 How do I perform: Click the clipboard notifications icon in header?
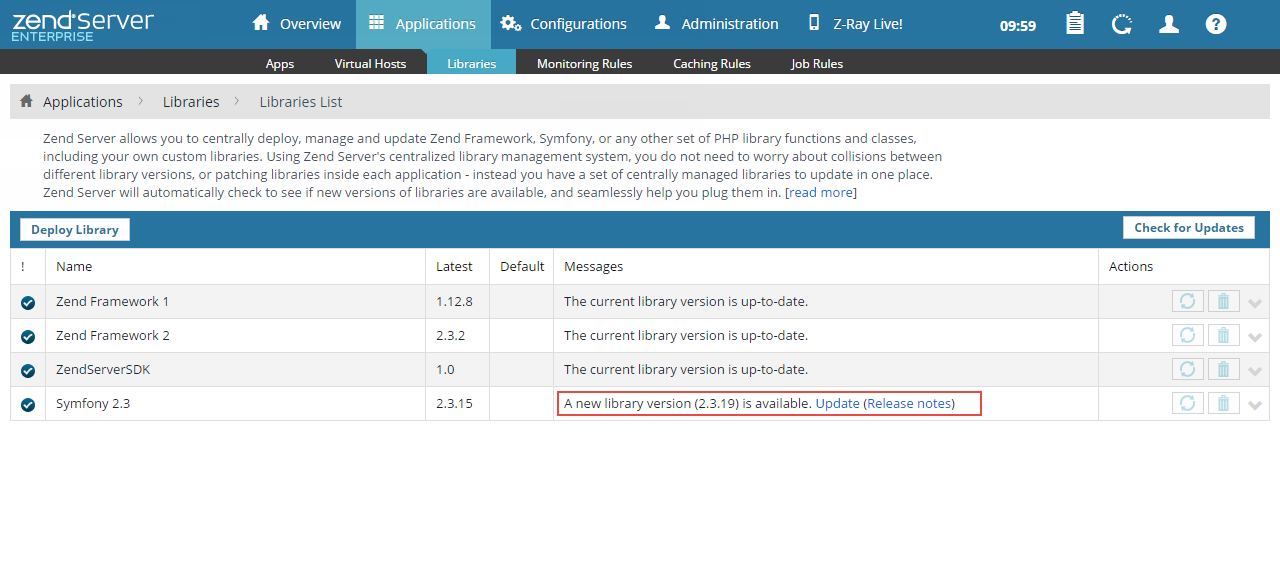[1075, 24]
